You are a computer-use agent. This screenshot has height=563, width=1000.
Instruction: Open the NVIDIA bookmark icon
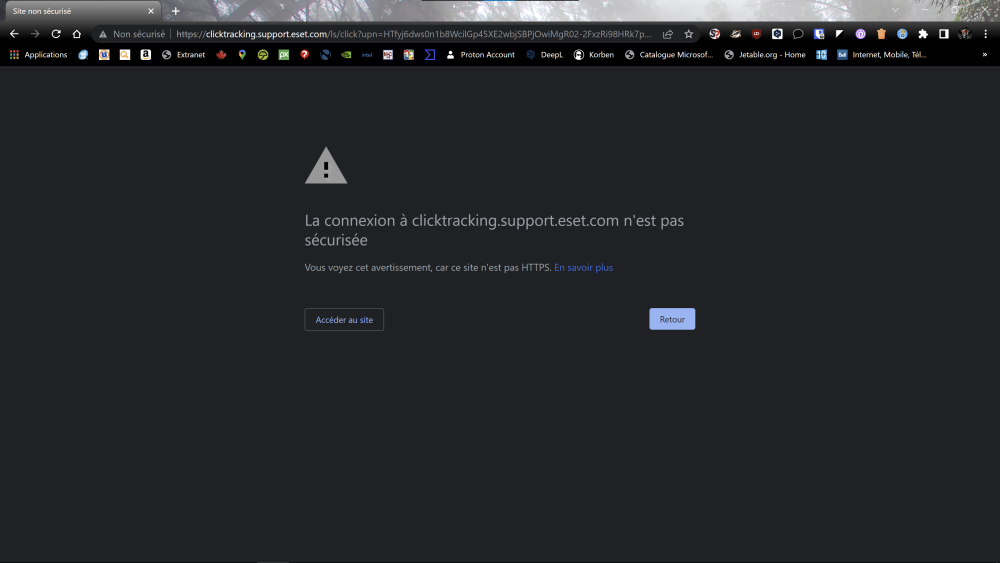click(346, 55)
